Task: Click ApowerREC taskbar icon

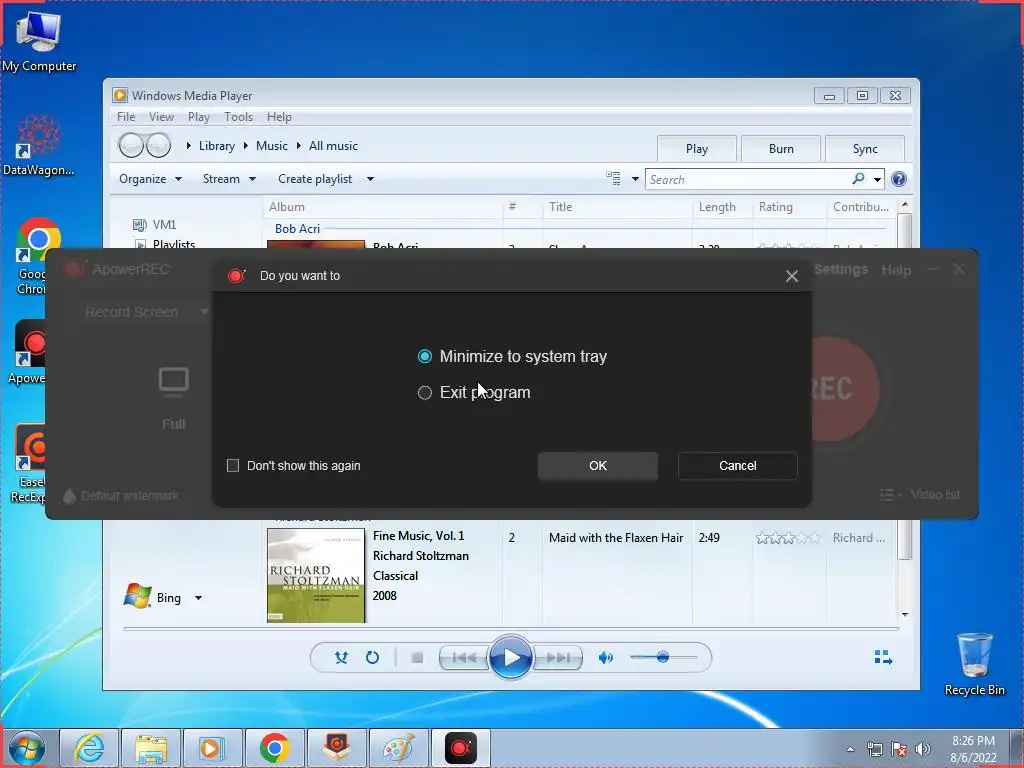Action: [460, 748]
